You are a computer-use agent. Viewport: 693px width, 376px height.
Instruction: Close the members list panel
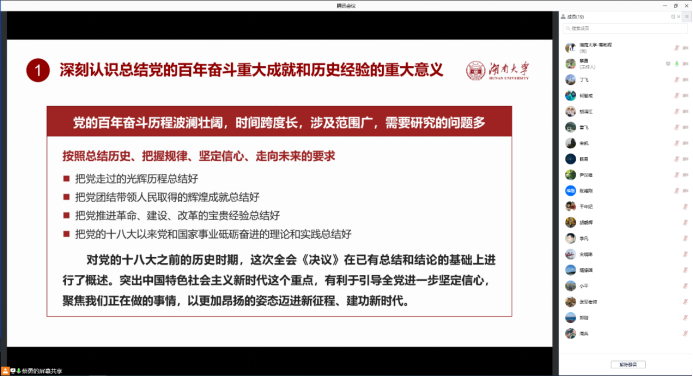click(678, 17)
